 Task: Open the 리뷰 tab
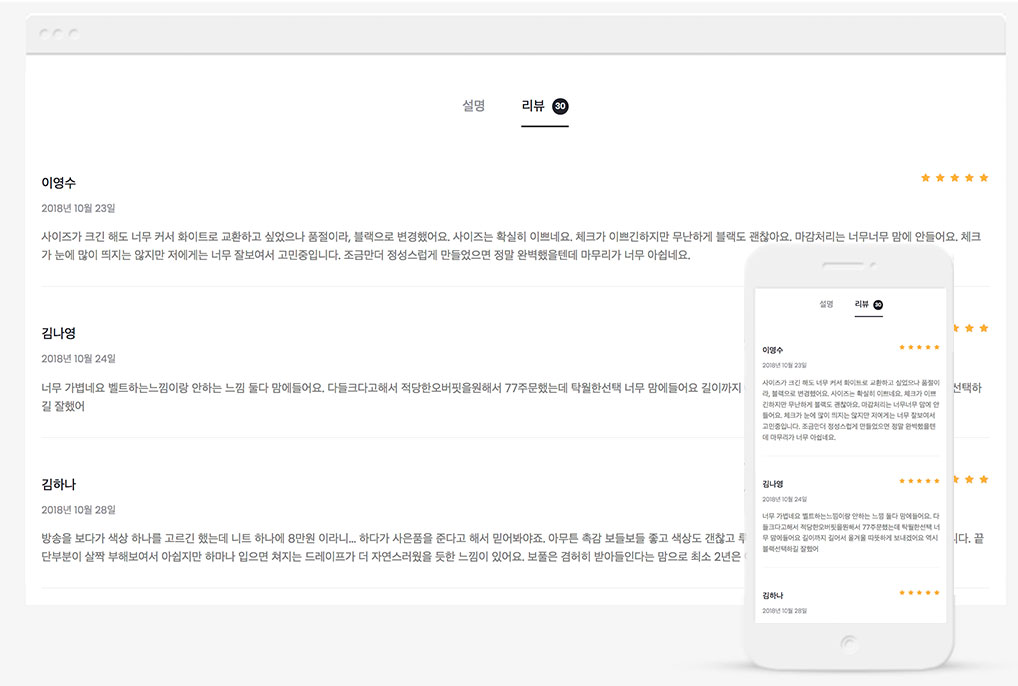[x=535, y=104]
